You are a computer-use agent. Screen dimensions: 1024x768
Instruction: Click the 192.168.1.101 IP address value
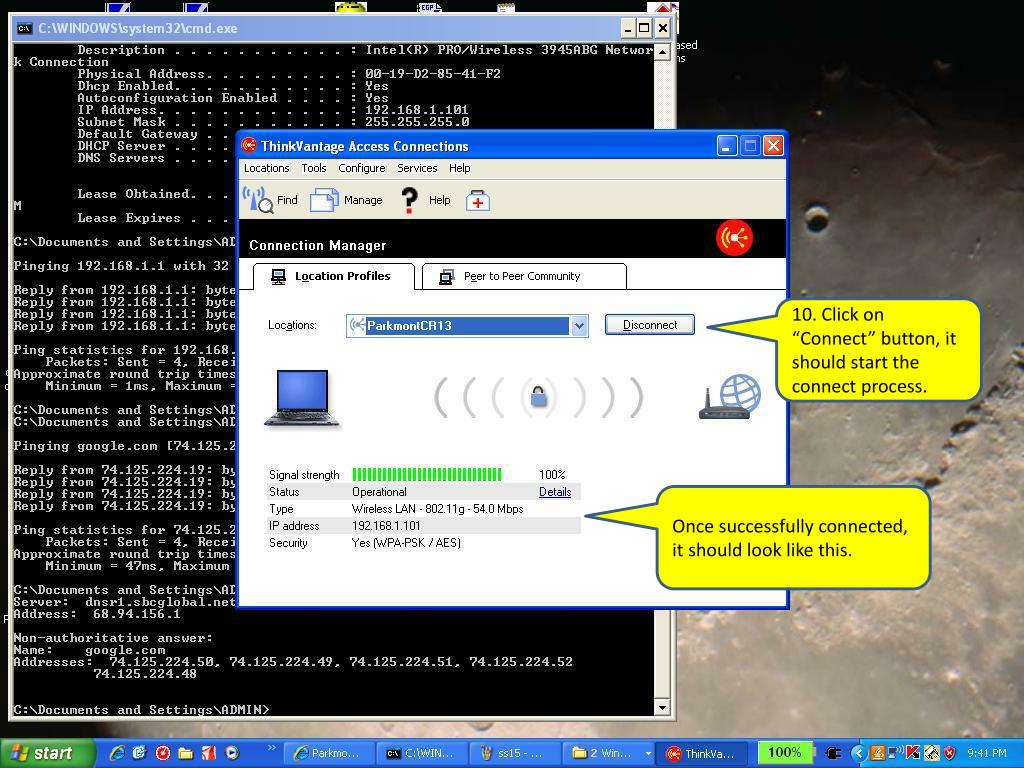pyautogui.click(x=386, y=526)
